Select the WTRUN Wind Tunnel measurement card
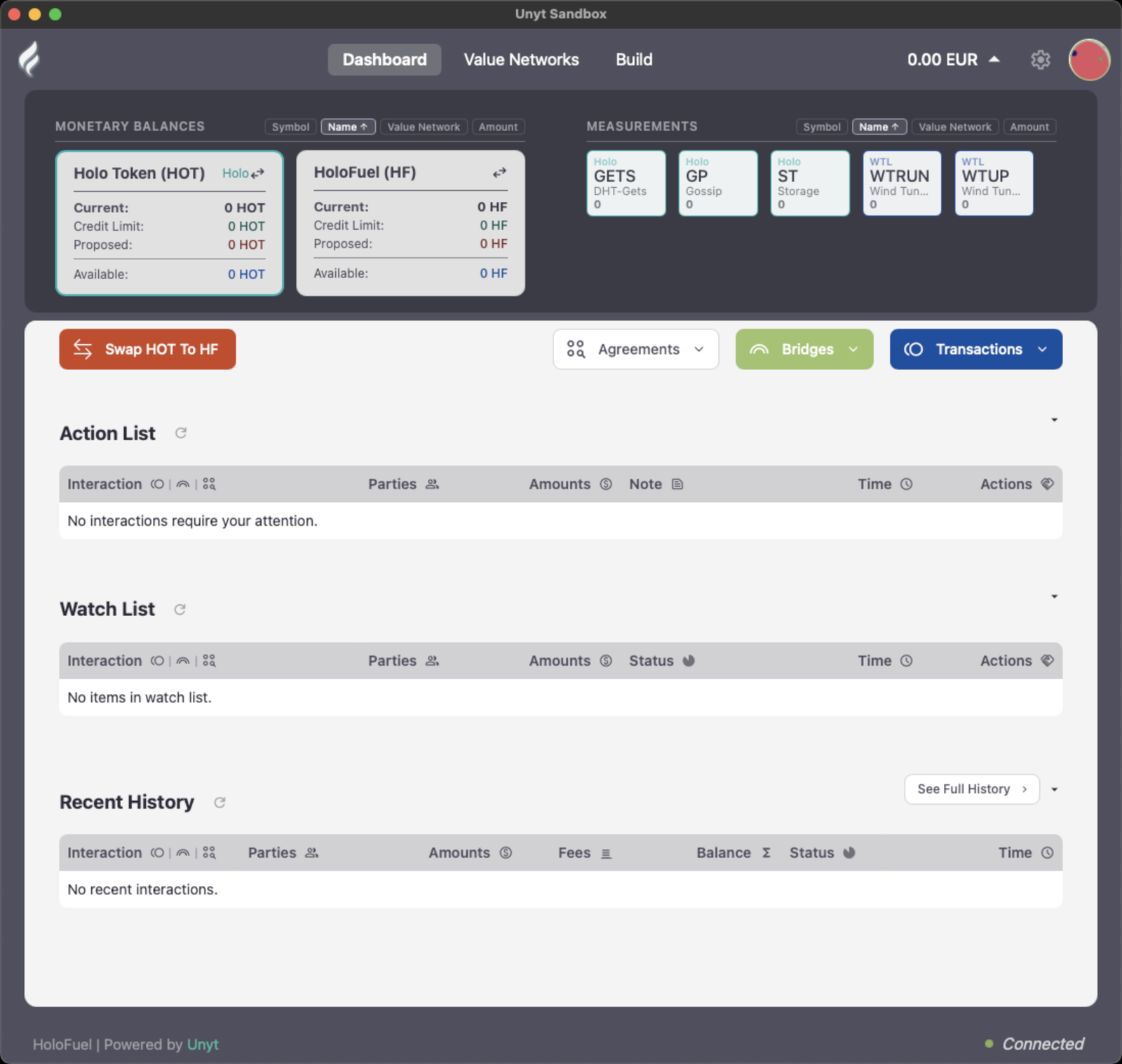This screenshot has height=1064, width=1122. pyautogui.click(x=902, y=184)
